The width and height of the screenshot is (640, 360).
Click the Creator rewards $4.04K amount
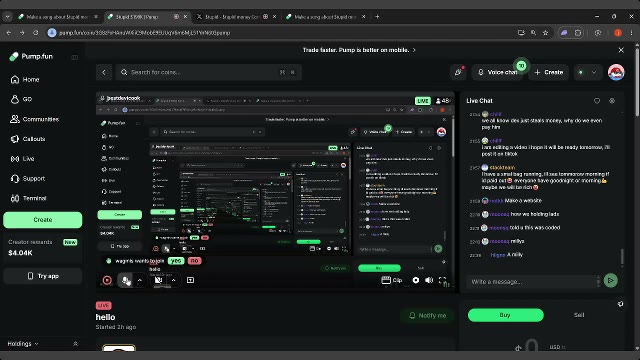(20, 253)
